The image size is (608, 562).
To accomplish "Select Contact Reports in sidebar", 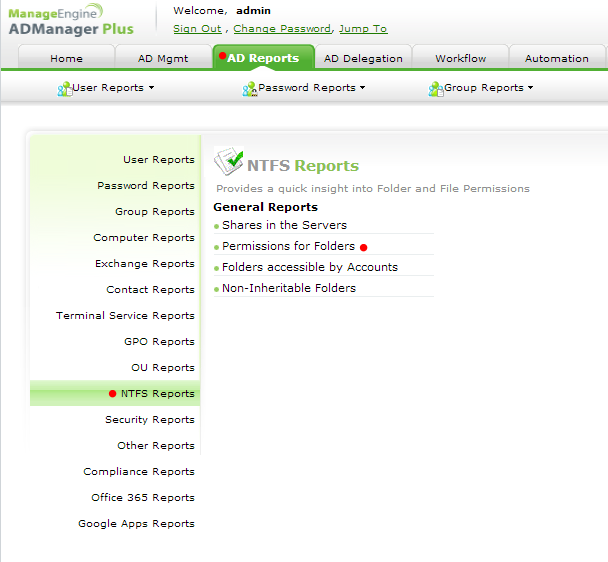I will pos(150,289).
